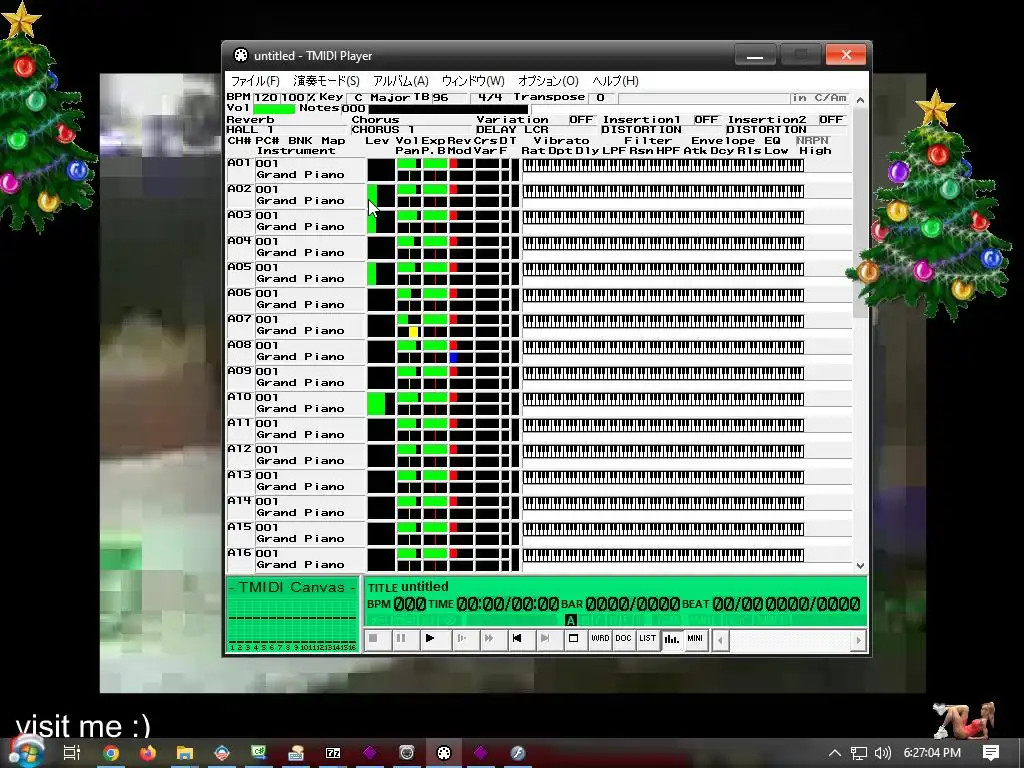Switch to MINI player mode
This screenshot has height=768, width=1024.
pyautogui.click(x=695, y=639)
